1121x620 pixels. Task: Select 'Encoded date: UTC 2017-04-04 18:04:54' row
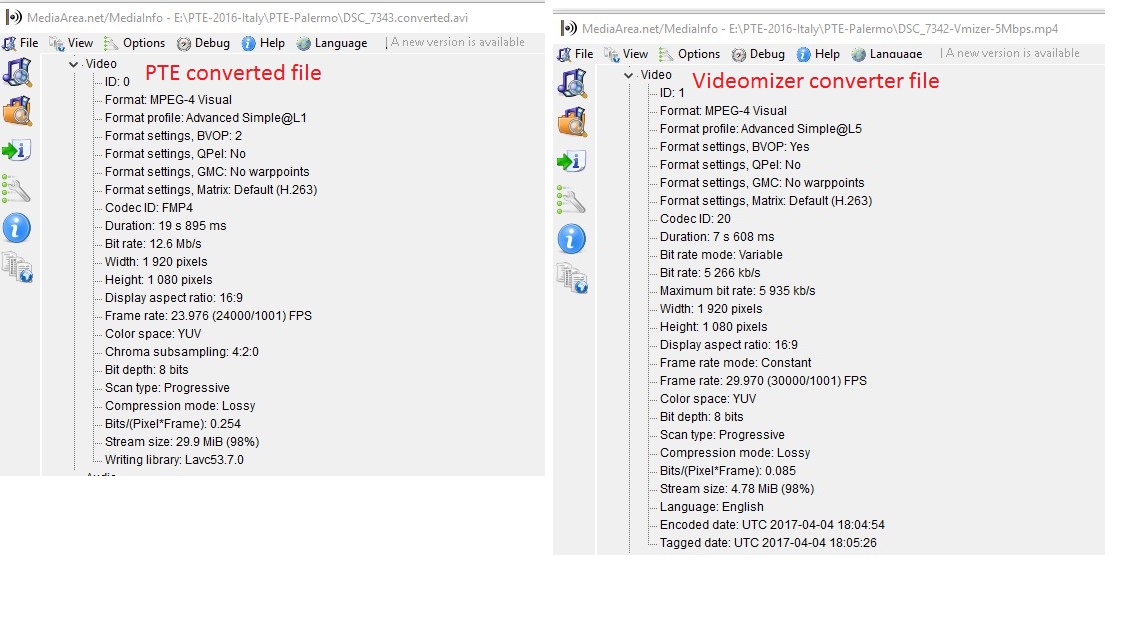click(772, 525)
